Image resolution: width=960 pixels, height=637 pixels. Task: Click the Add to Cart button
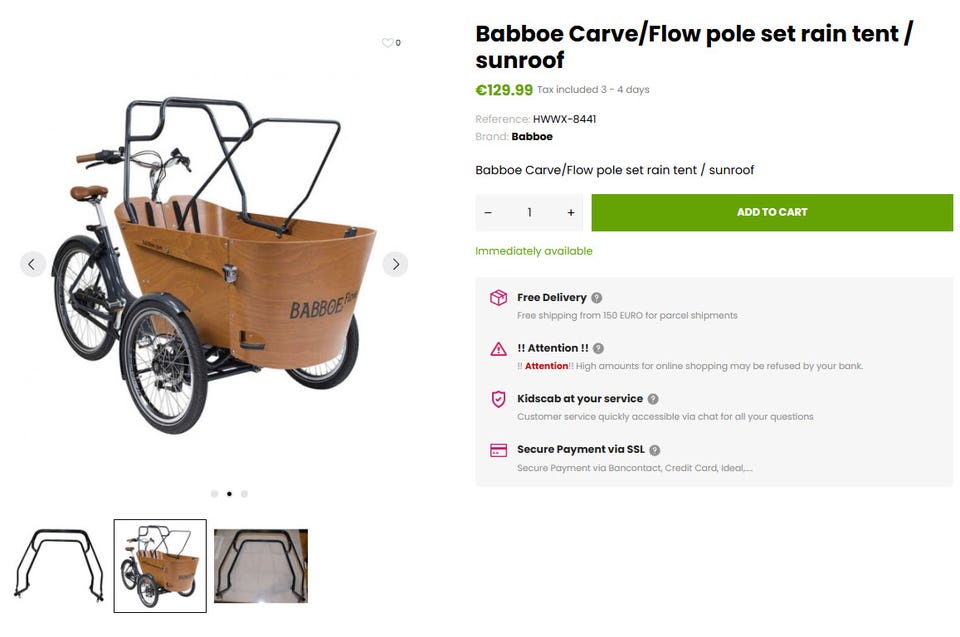(771, 212)
